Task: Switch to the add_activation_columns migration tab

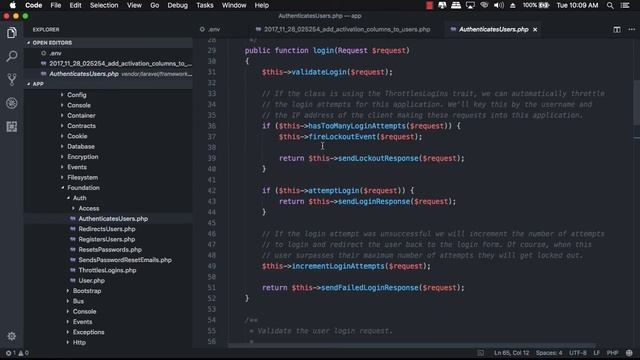Action: 343,29
